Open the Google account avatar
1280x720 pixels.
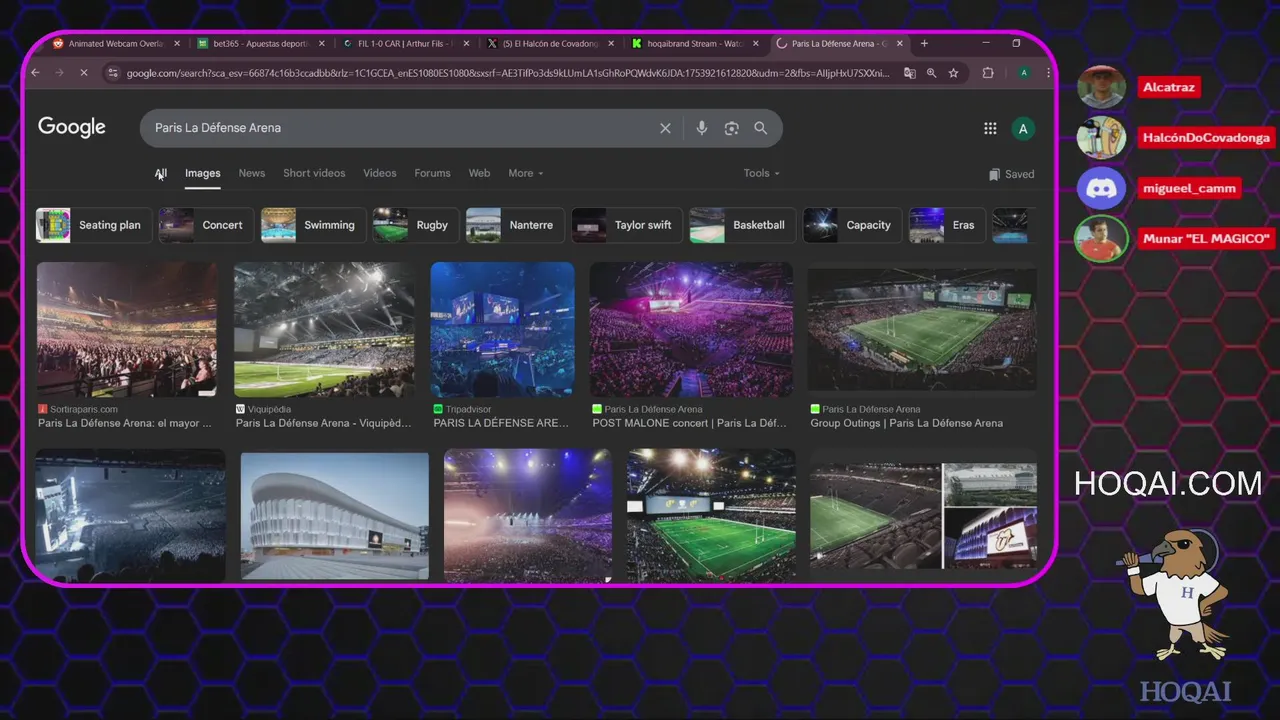(1022, 128)
